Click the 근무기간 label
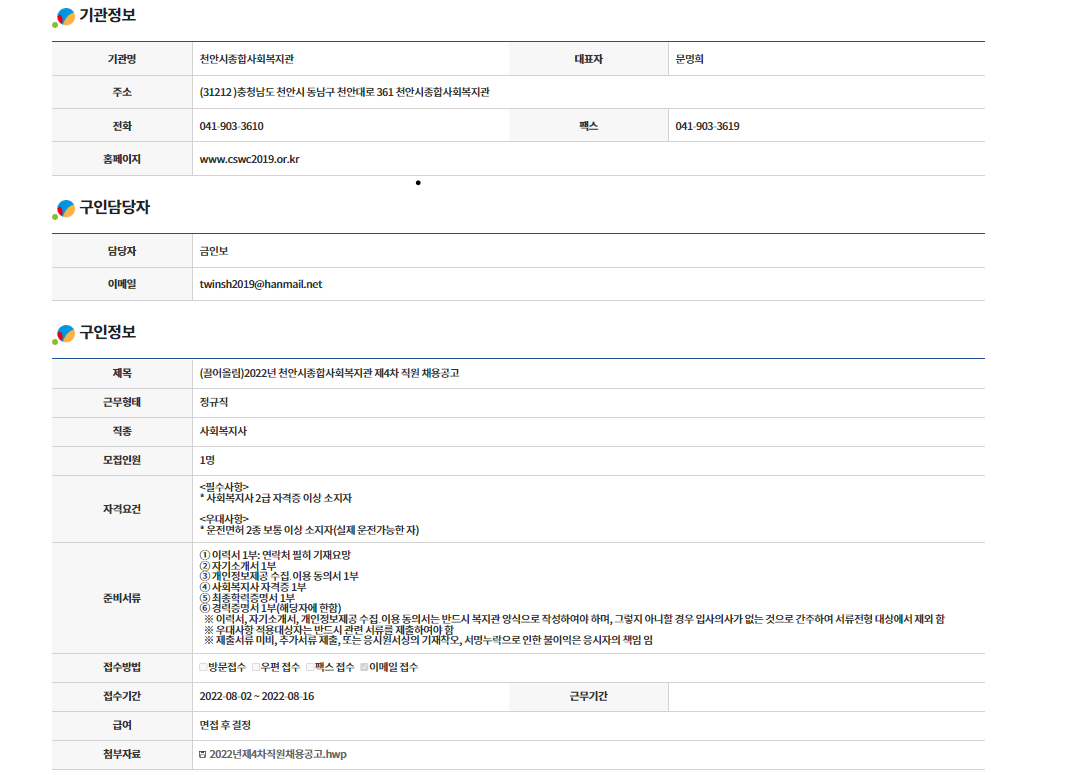This screenshot has width=1071, height=775. point(589,696)
